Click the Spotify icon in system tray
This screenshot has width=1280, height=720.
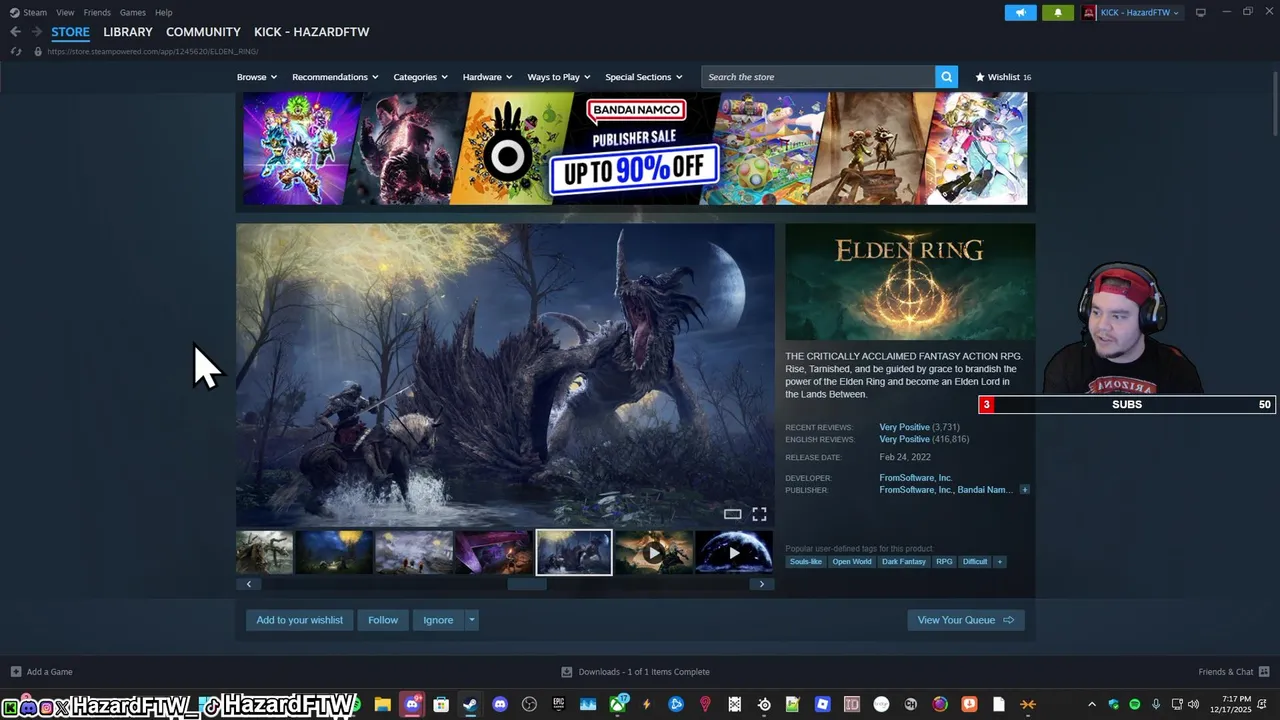tap(1134, 705)
